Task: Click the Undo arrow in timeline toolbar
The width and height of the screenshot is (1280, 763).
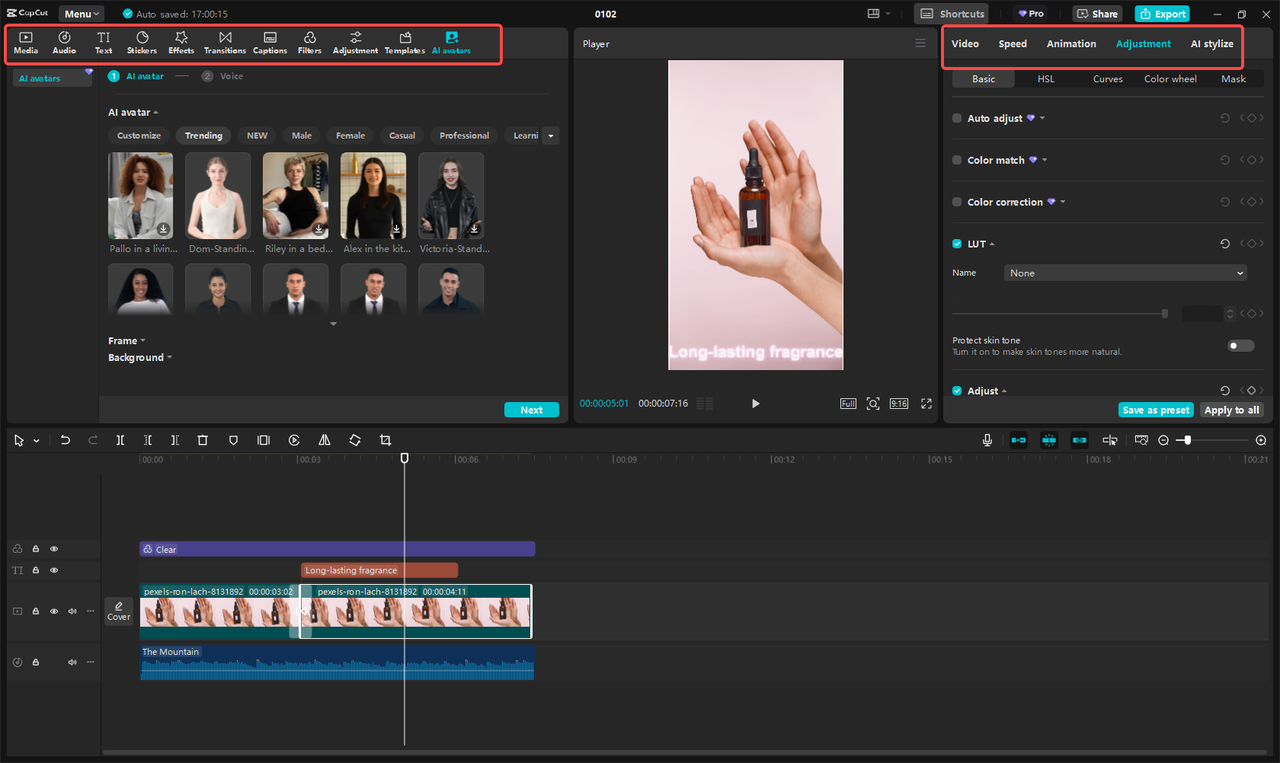Action: 65,440
